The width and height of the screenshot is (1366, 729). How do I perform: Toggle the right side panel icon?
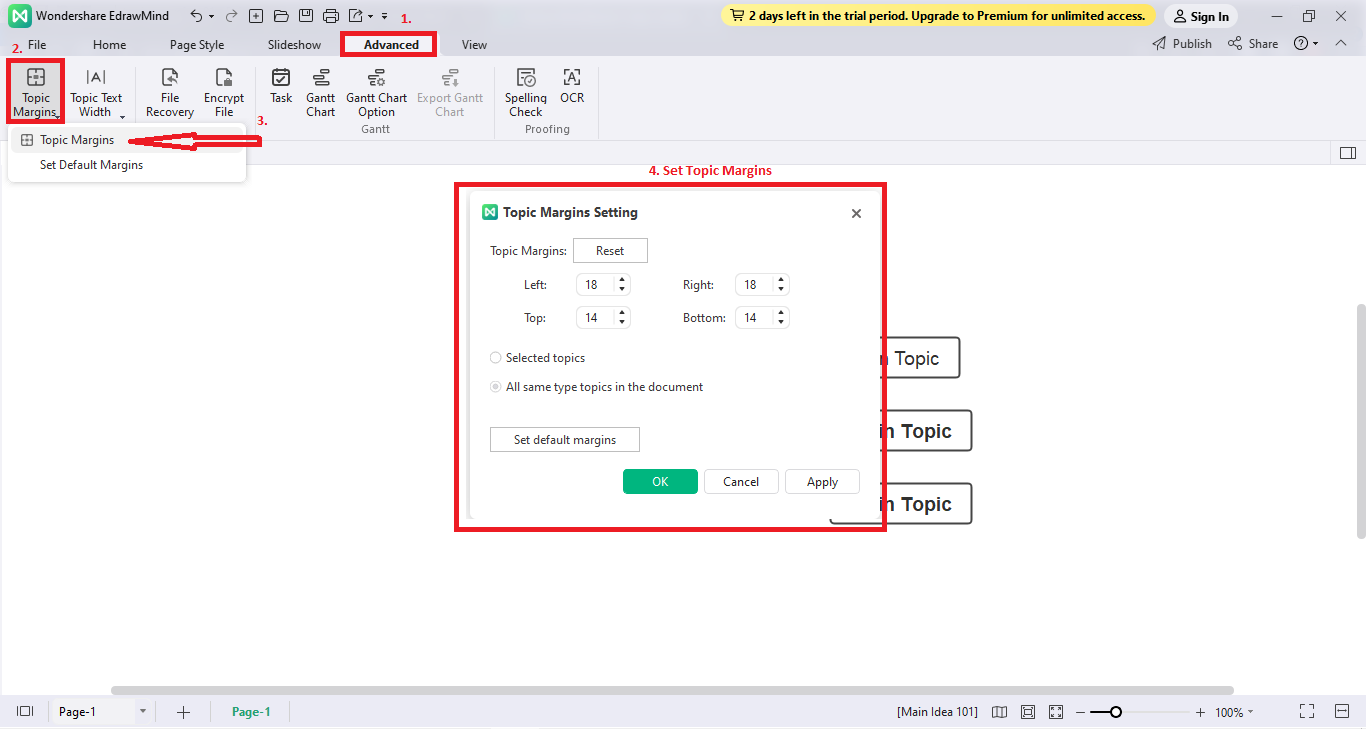click(x=1348, y=153)
